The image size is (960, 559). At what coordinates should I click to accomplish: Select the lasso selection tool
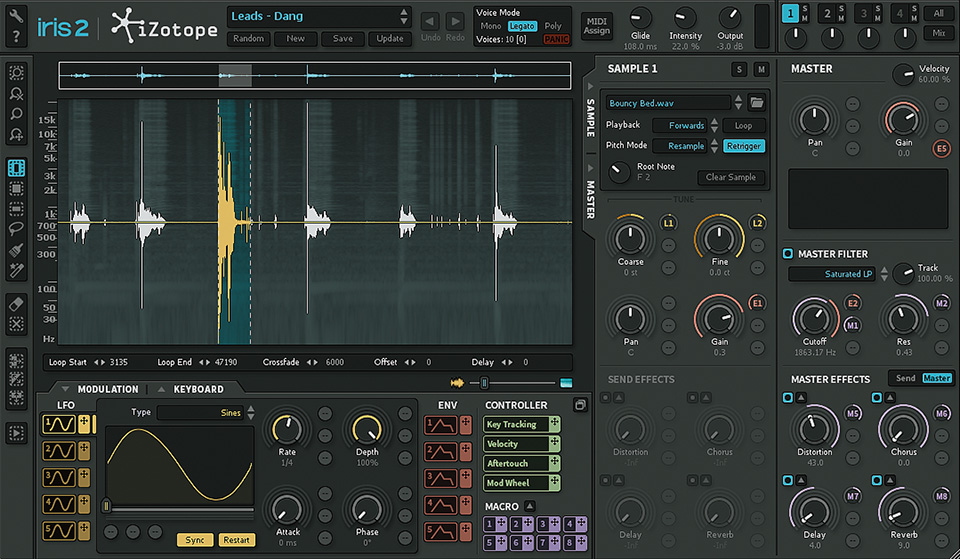point(17,229)
